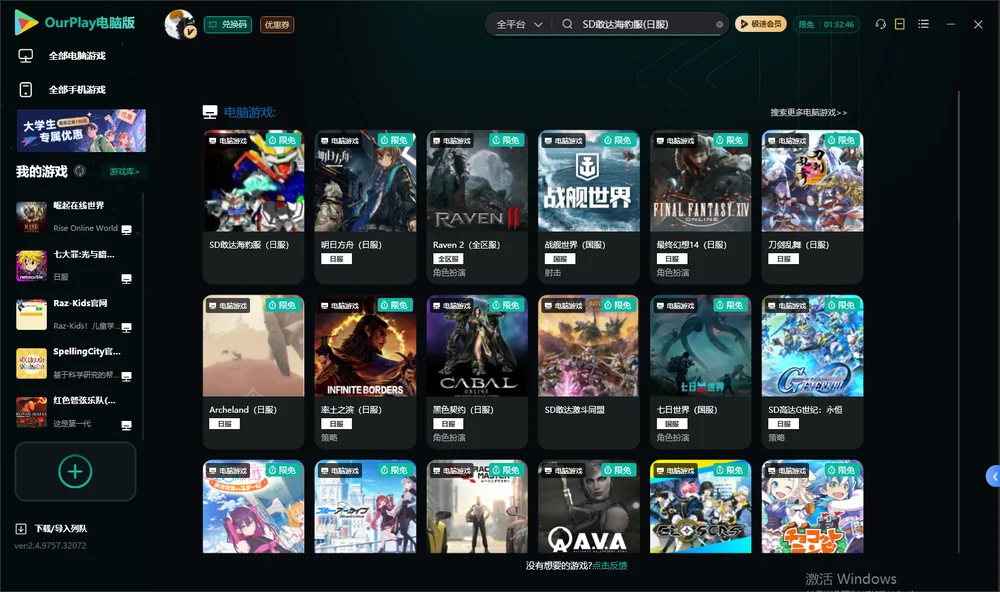Click the yellow square icon in title bar
The height and width of the screenshot is (592, 1000).
coord(900,24)
